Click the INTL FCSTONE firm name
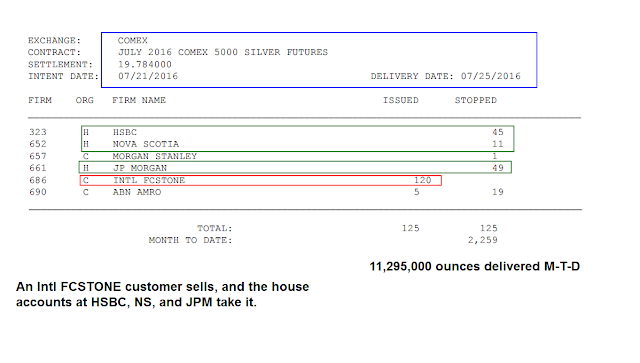The width and height of the screenshot is (640, 363). pos(149,180)
